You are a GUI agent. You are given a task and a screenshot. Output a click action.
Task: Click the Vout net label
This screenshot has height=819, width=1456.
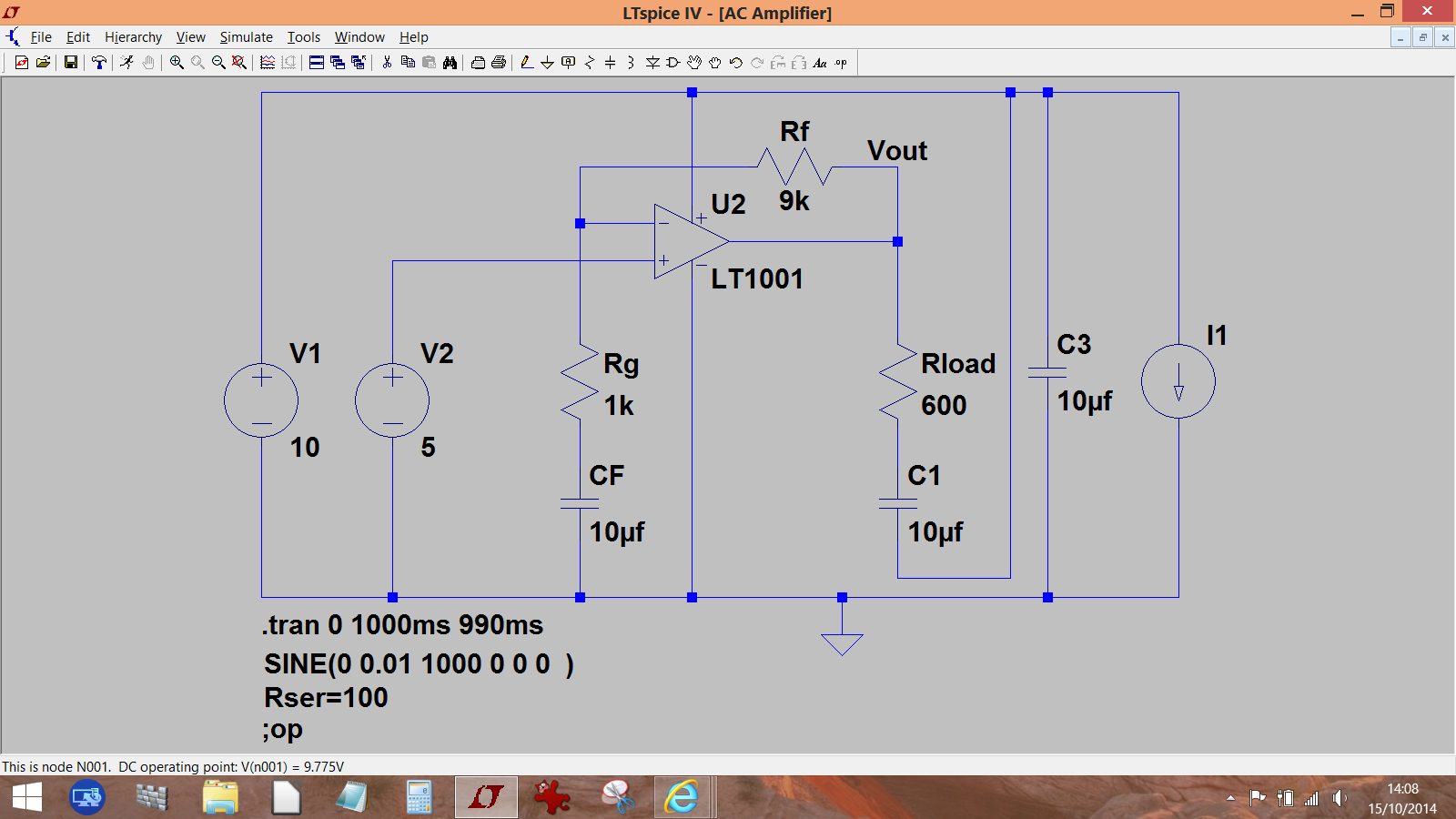pos(897,151)
